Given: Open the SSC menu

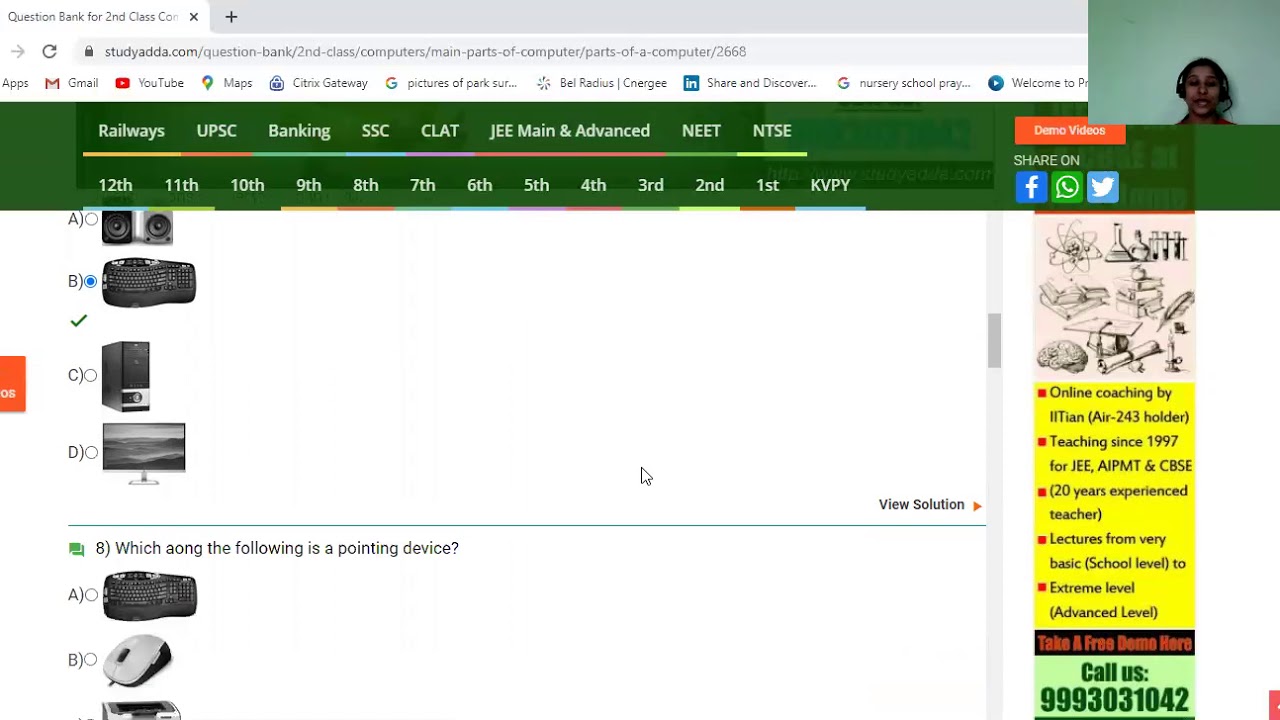Looking at the screenshot, I should [x=375, y=131].
